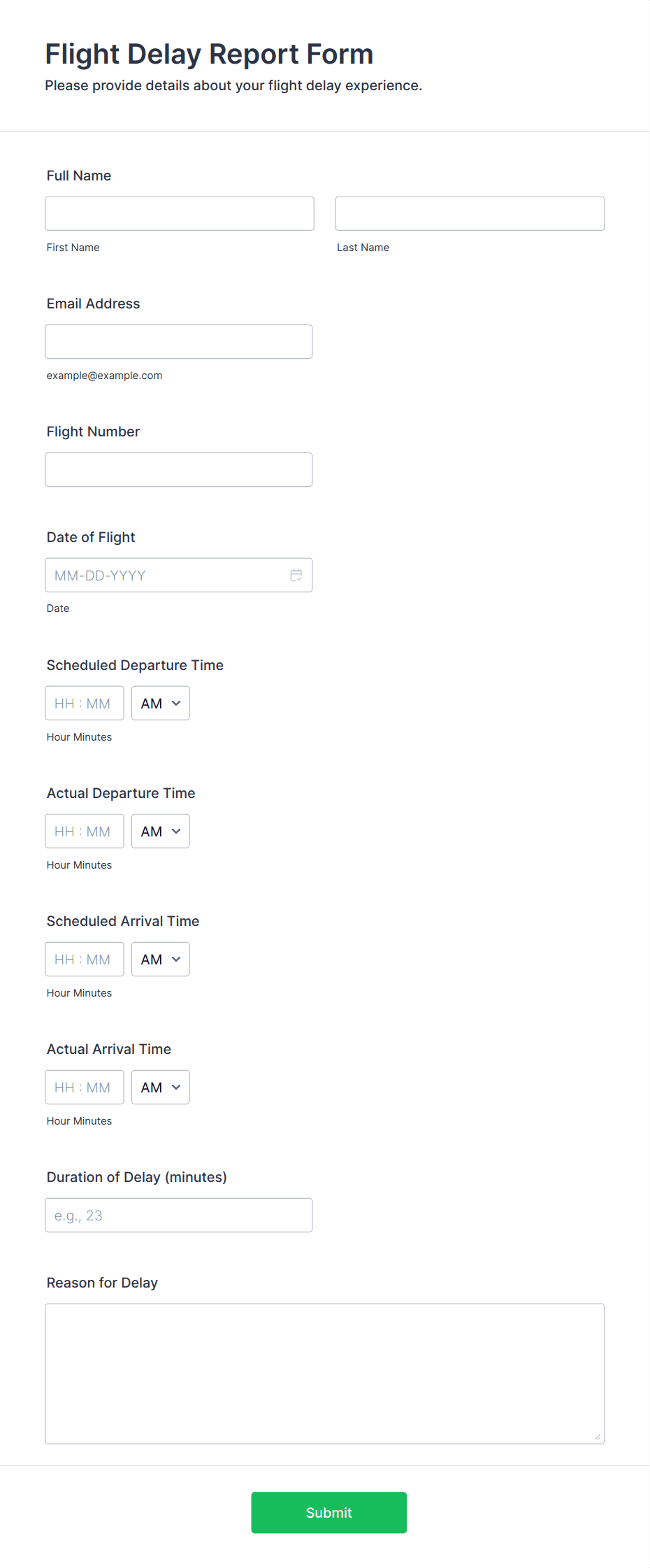
Task: Click the Full Name label
Action: (x=79, y=176)
